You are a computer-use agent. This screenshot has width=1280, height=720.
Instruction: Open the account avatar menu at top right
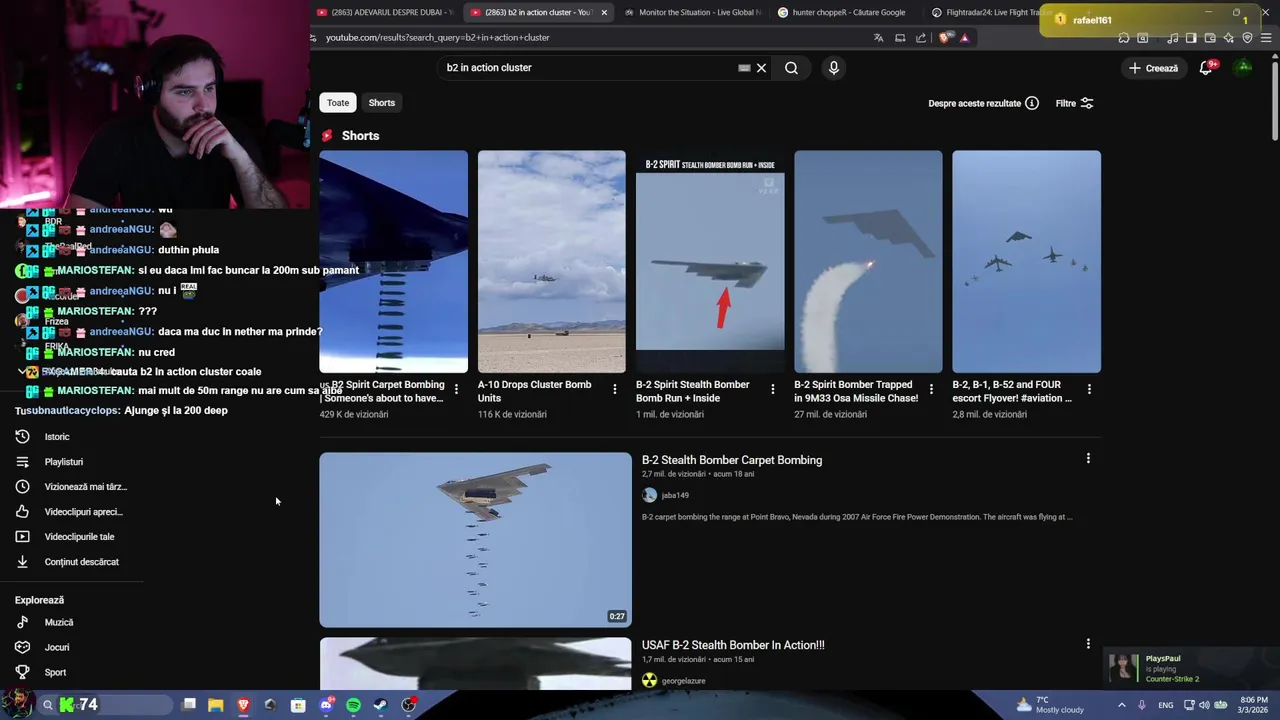tap(1244, 68)
